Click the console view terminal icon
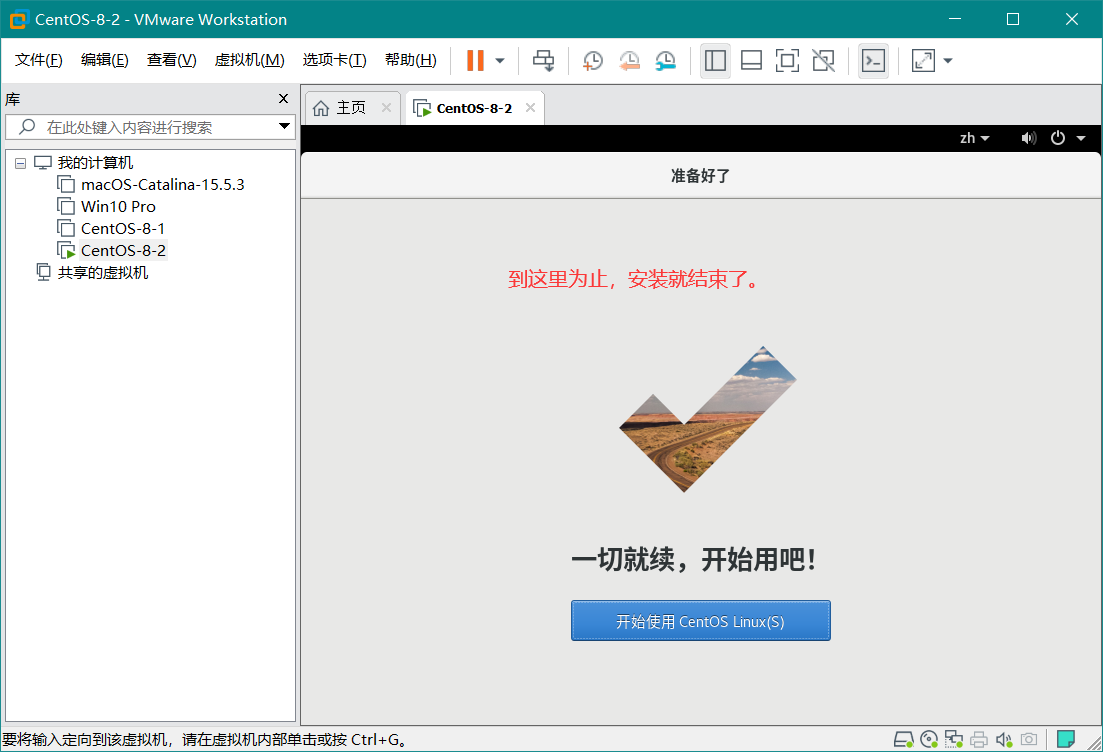The image size is (1103, 752). click(x=873, y=61)
